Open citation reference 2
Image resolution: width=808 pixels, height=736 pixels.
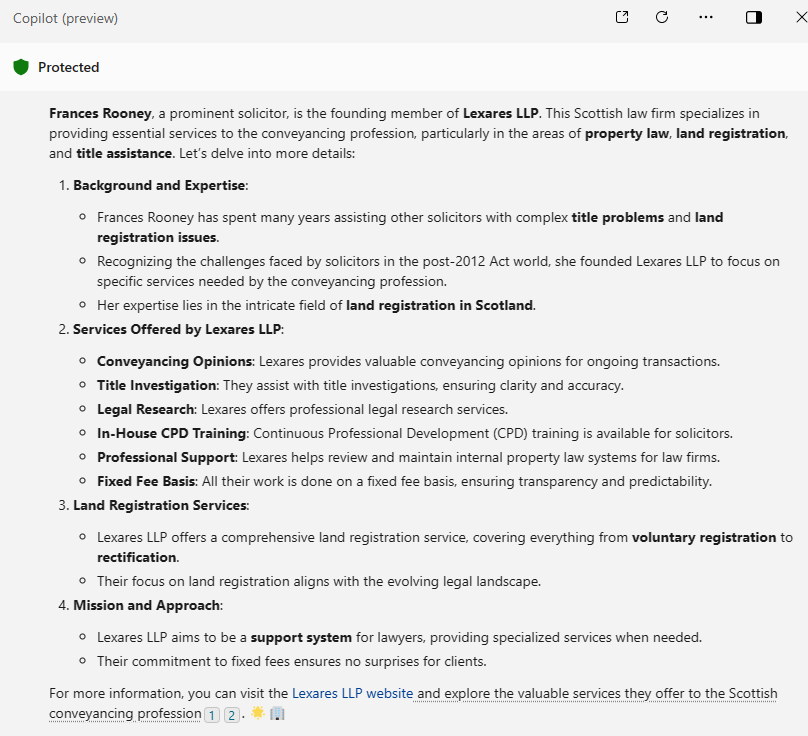pos(231,714)
